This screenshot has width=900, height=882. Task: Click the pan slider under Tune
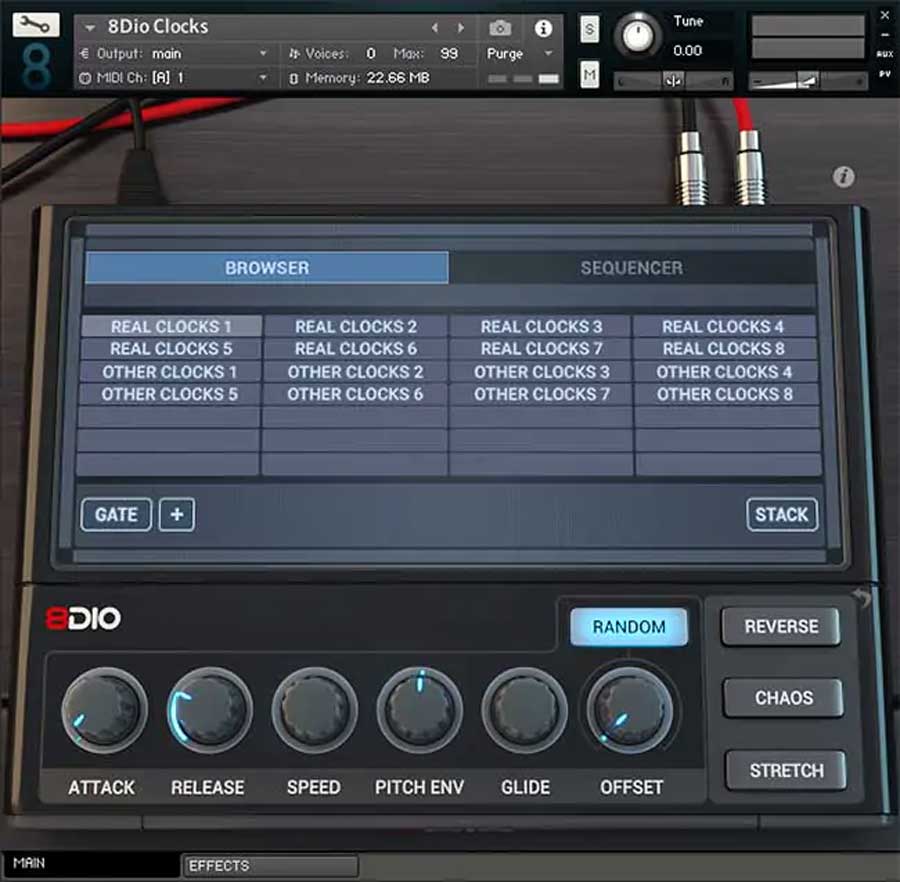pos(673,81)
